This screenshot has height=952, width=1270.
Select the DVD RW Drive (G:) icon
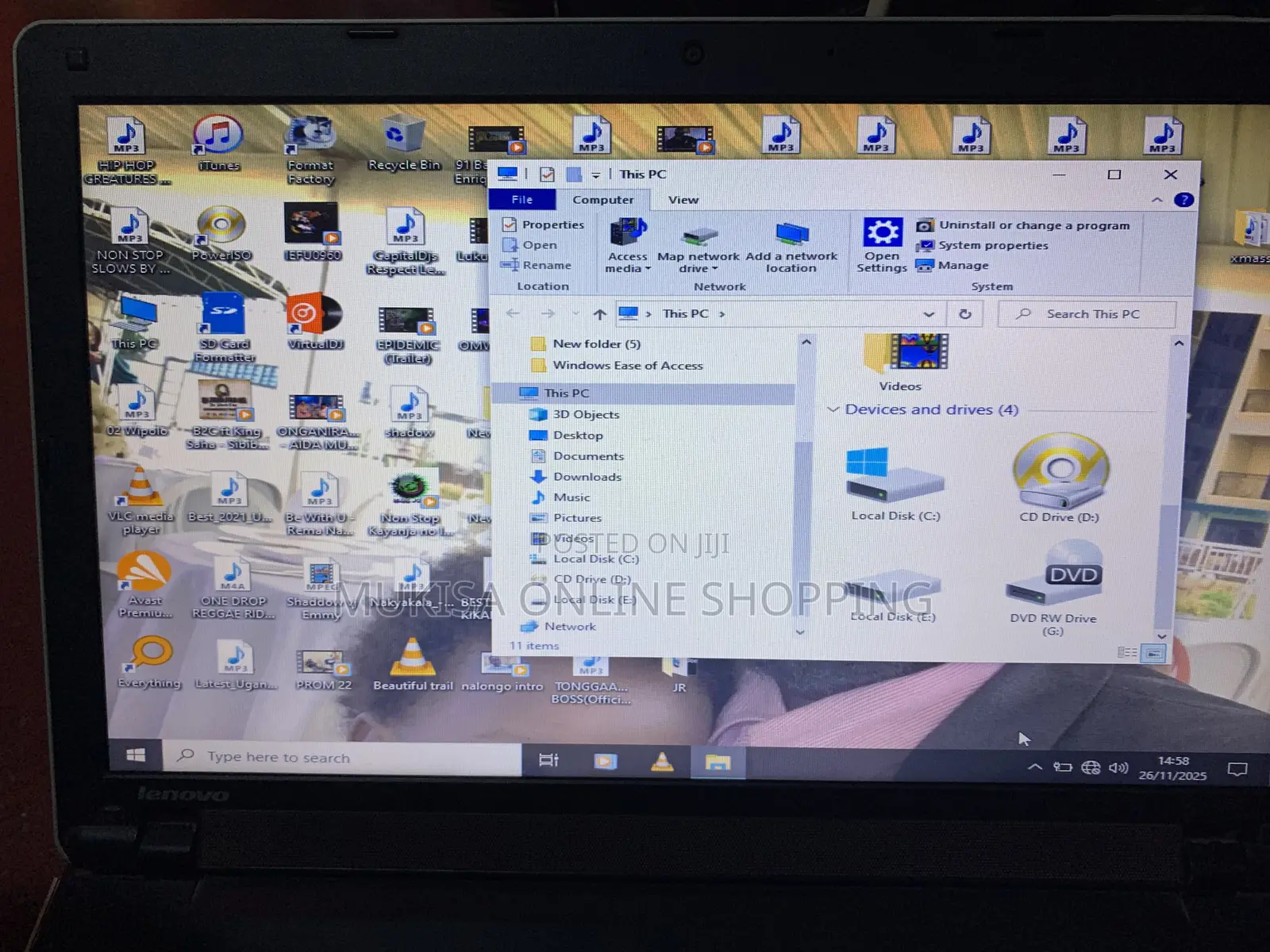point(1053,589)
